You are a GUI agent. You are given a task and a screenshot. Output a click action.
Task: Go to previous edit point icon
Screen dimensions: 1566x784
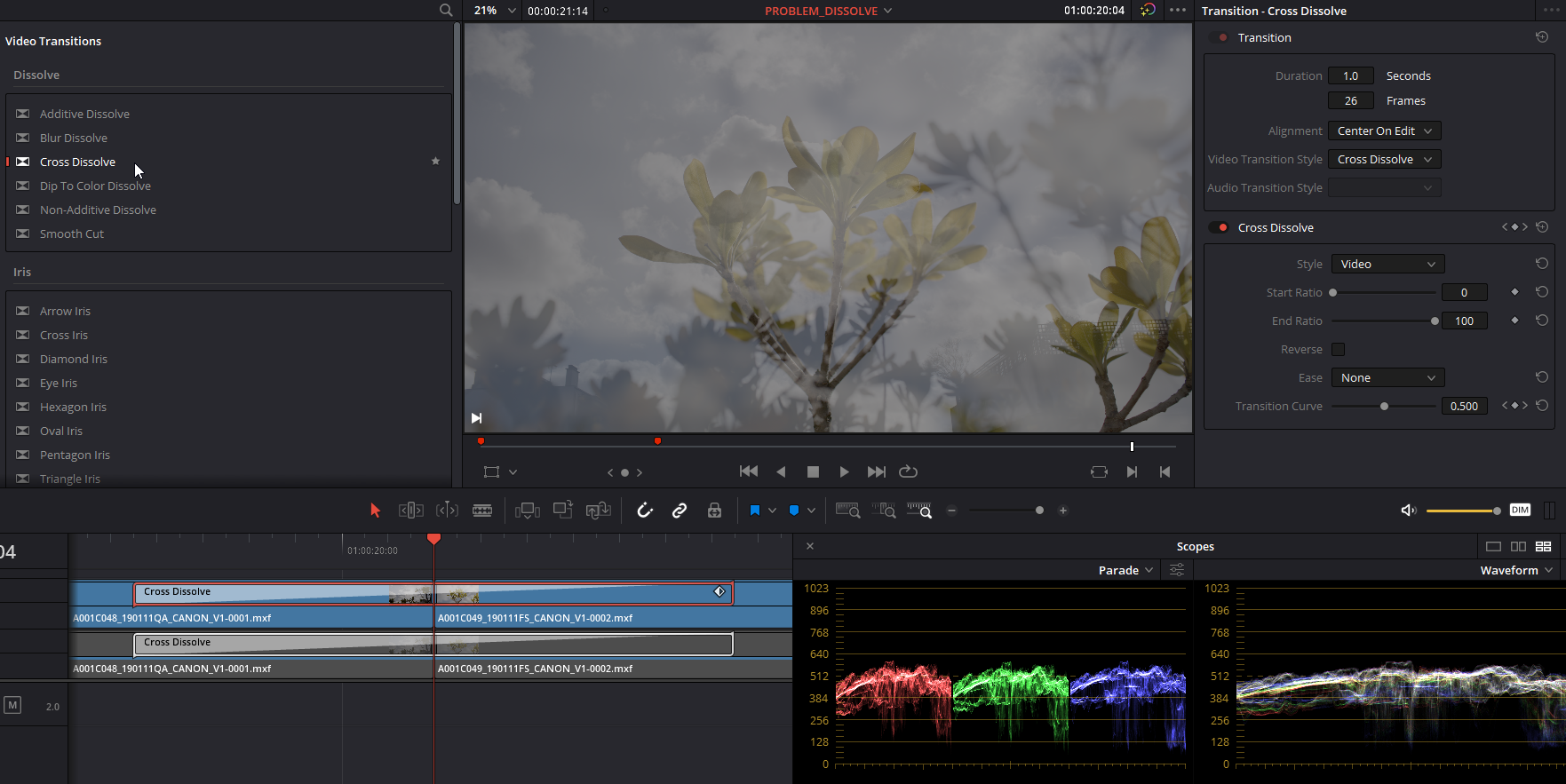tap(1165, 472)
